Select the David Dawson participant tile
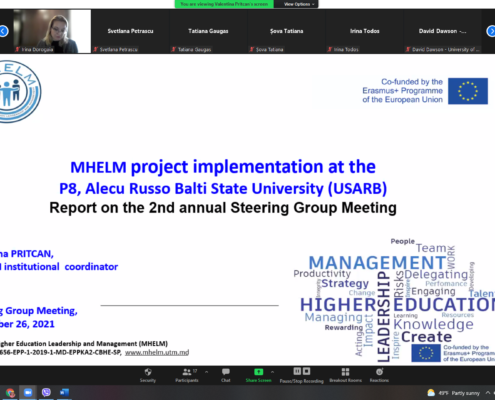Image resolution: width=495 pixels, height=400 pixels. (443, 31)
